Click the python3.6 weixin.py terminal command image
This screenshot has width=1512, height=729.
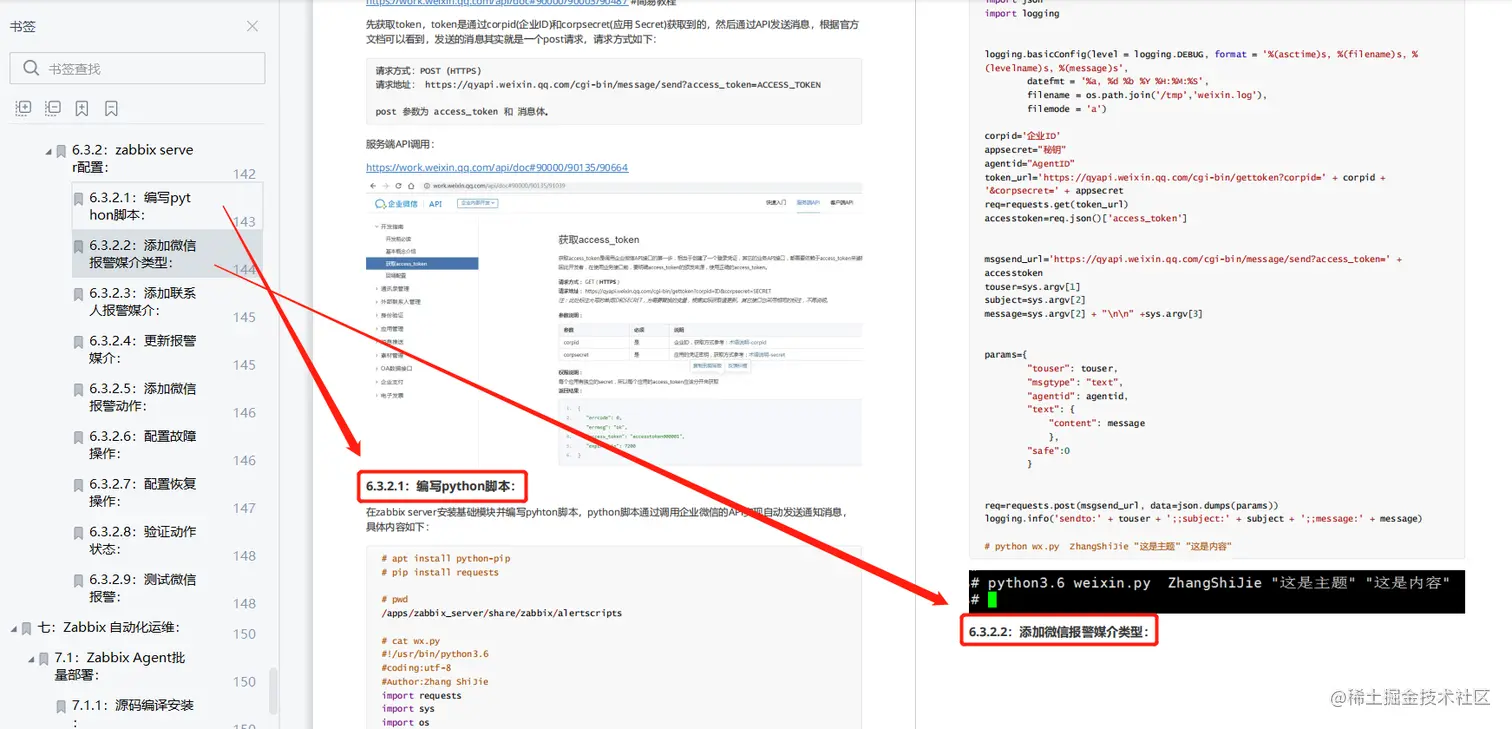pos(1217,591)
